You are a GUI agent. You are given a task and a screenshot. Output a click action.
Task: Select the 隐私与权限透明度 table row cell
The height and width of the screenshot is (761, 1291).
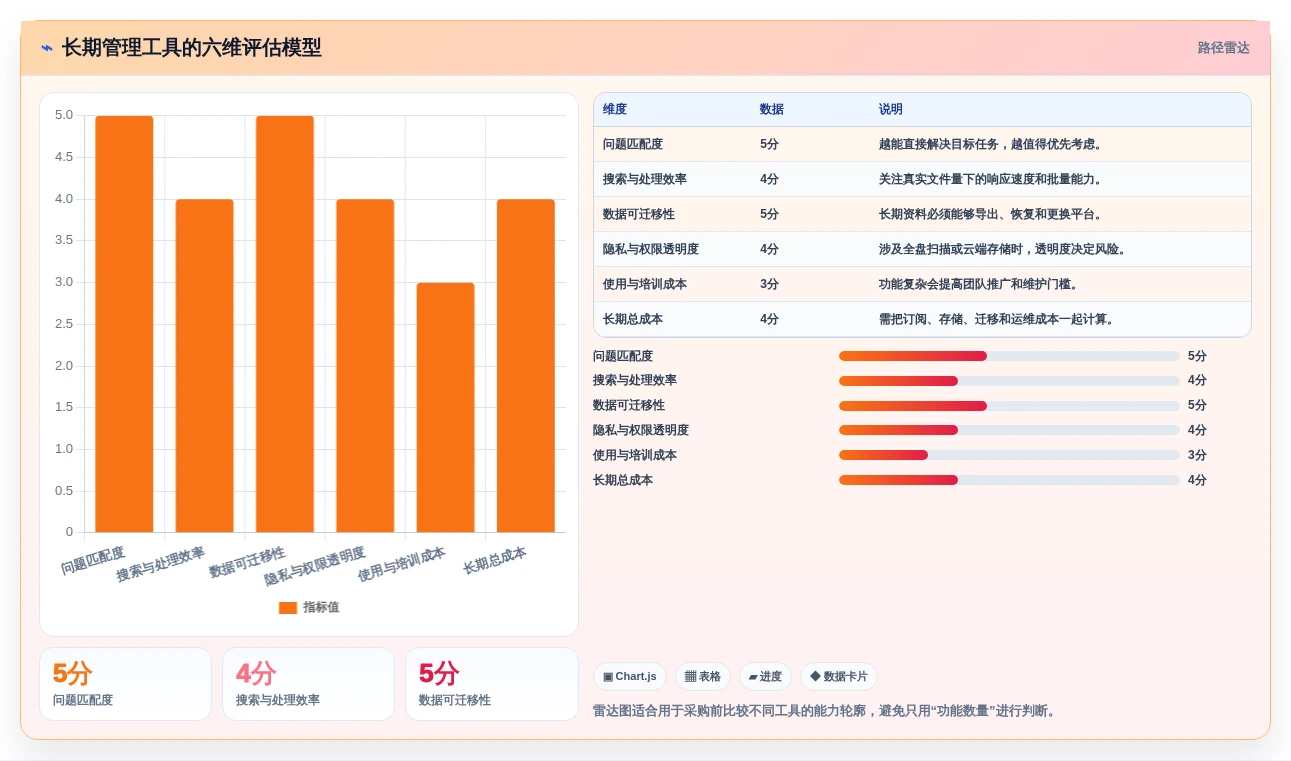tap(651, 249)
